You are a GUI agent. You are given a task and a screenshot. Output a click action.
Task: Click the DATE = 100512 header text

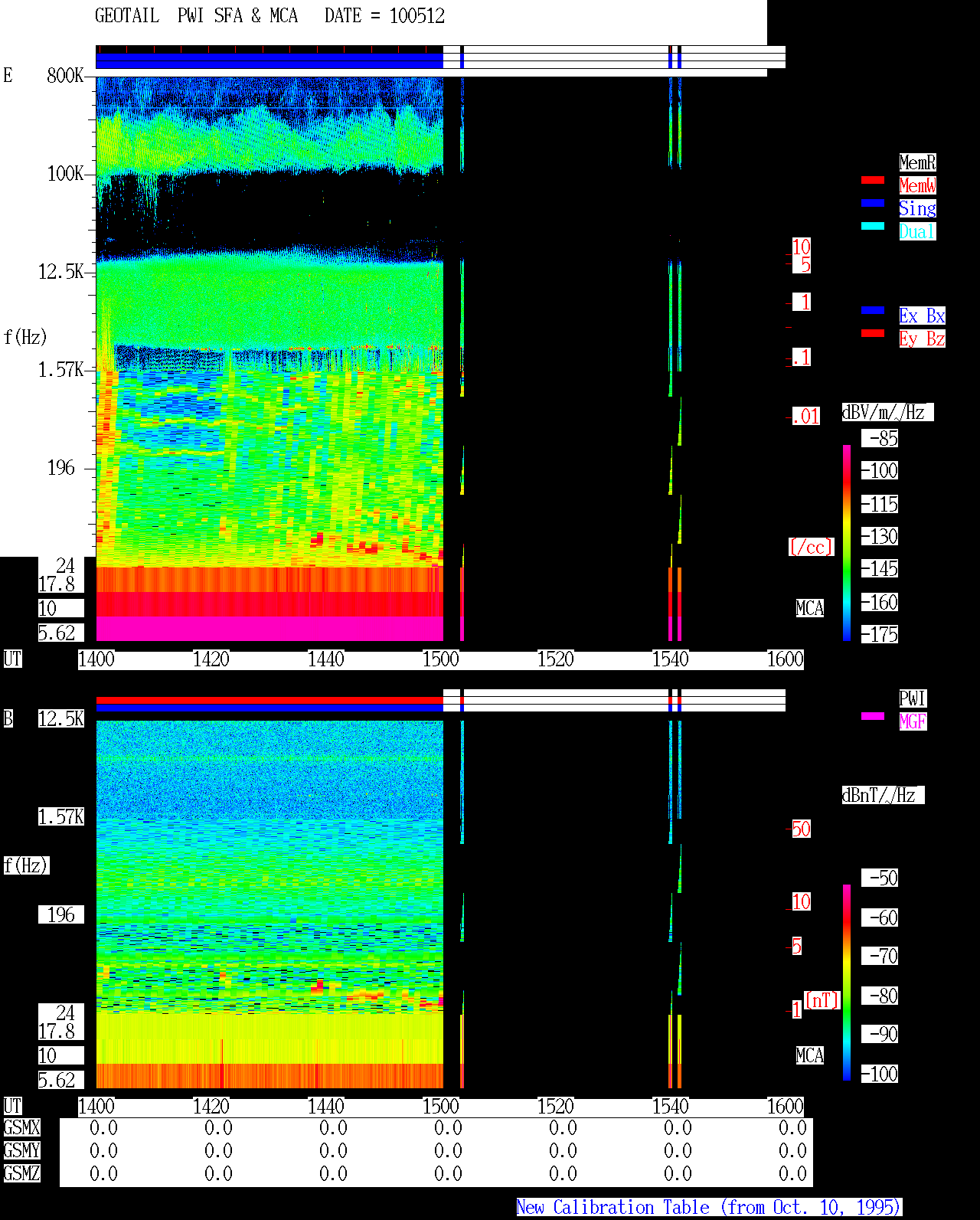(384, 16)
